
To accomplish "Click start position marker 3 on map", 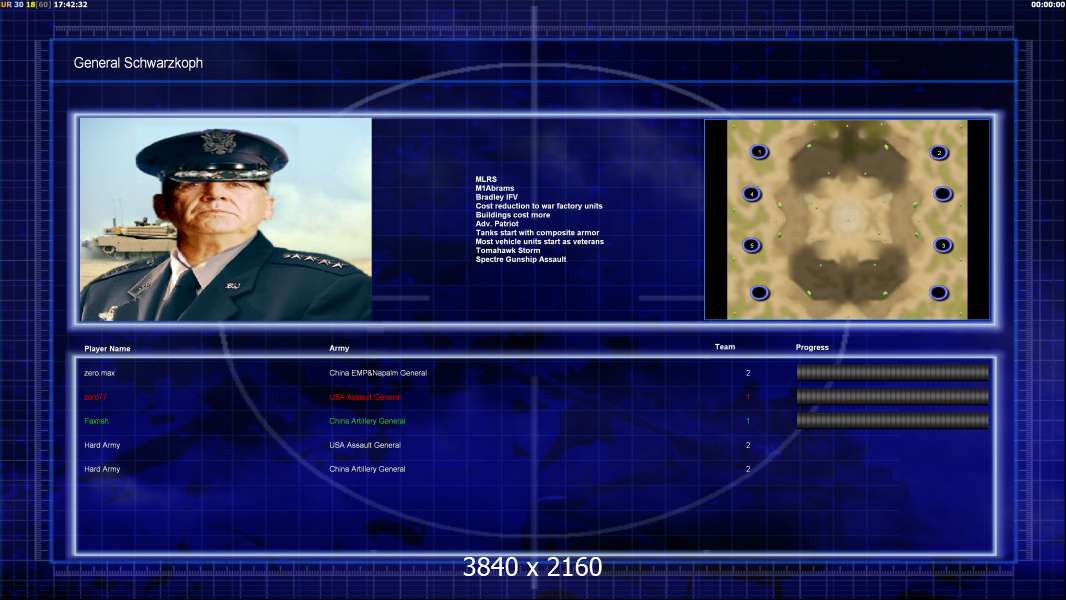I will click(941, 245).
